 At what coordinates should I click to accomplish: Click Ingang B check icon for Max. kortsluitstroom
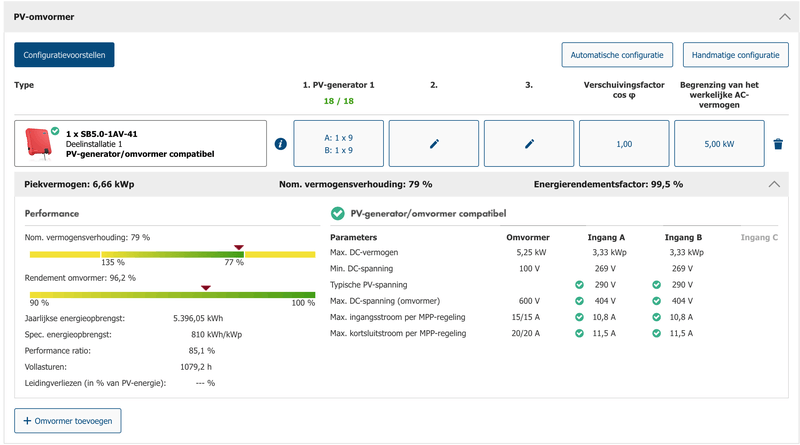pos(656,333)
